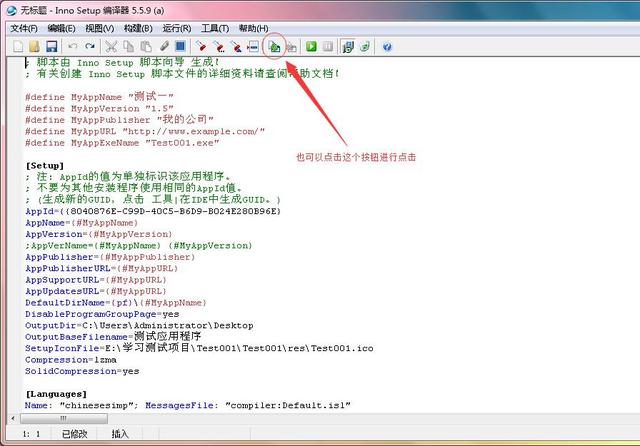Copy the selection using the toolbar icon
The width and height of the screenshot is (640, 446).
click(x=129, y=47)
